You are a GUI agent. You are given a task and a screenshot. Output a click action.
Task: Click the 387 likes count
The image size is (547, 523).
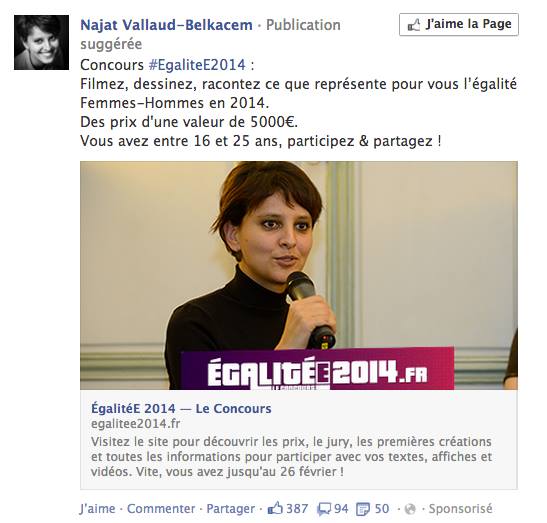pyautogui.click(x=297, y=508)
